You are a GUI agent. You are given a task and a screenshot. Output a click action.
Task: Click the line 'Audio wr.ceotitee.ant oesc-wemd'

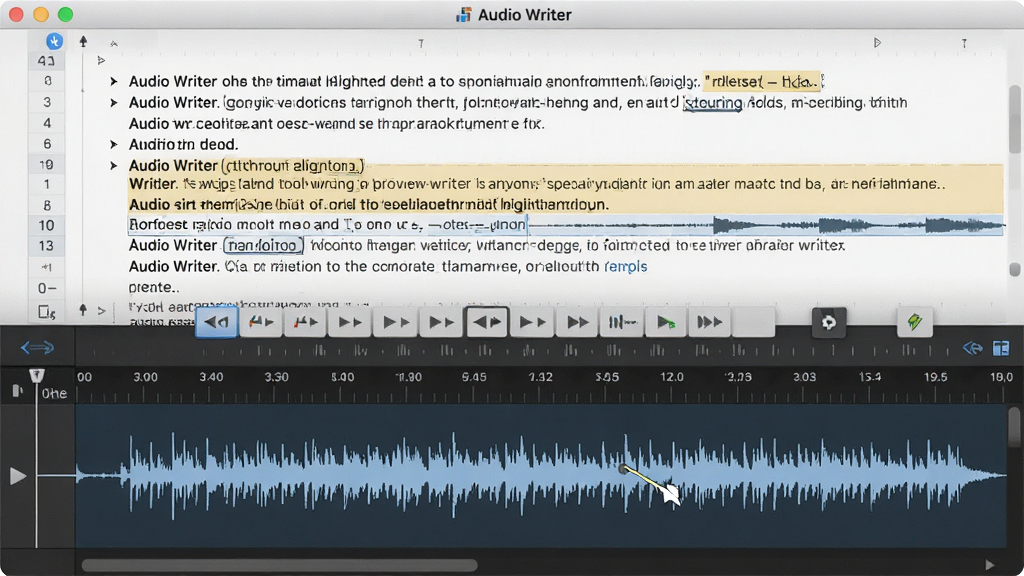(336, 123)
